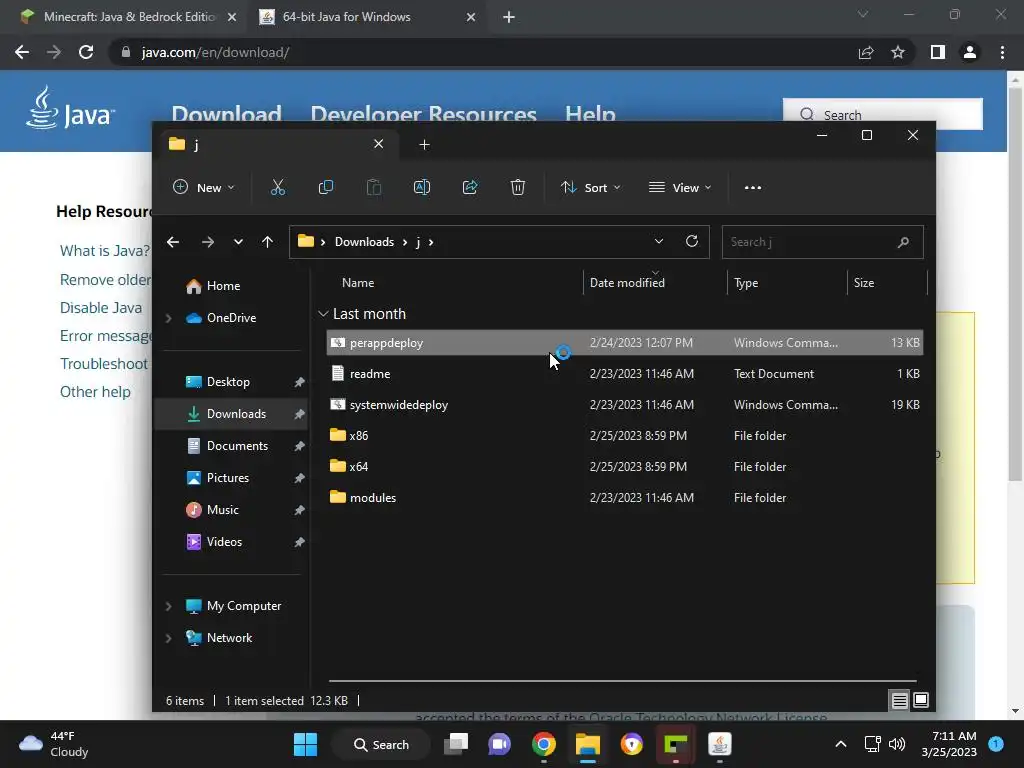Click the Copy icon in Explorer toolbar
1024x768 pixels.
point(325,187)
